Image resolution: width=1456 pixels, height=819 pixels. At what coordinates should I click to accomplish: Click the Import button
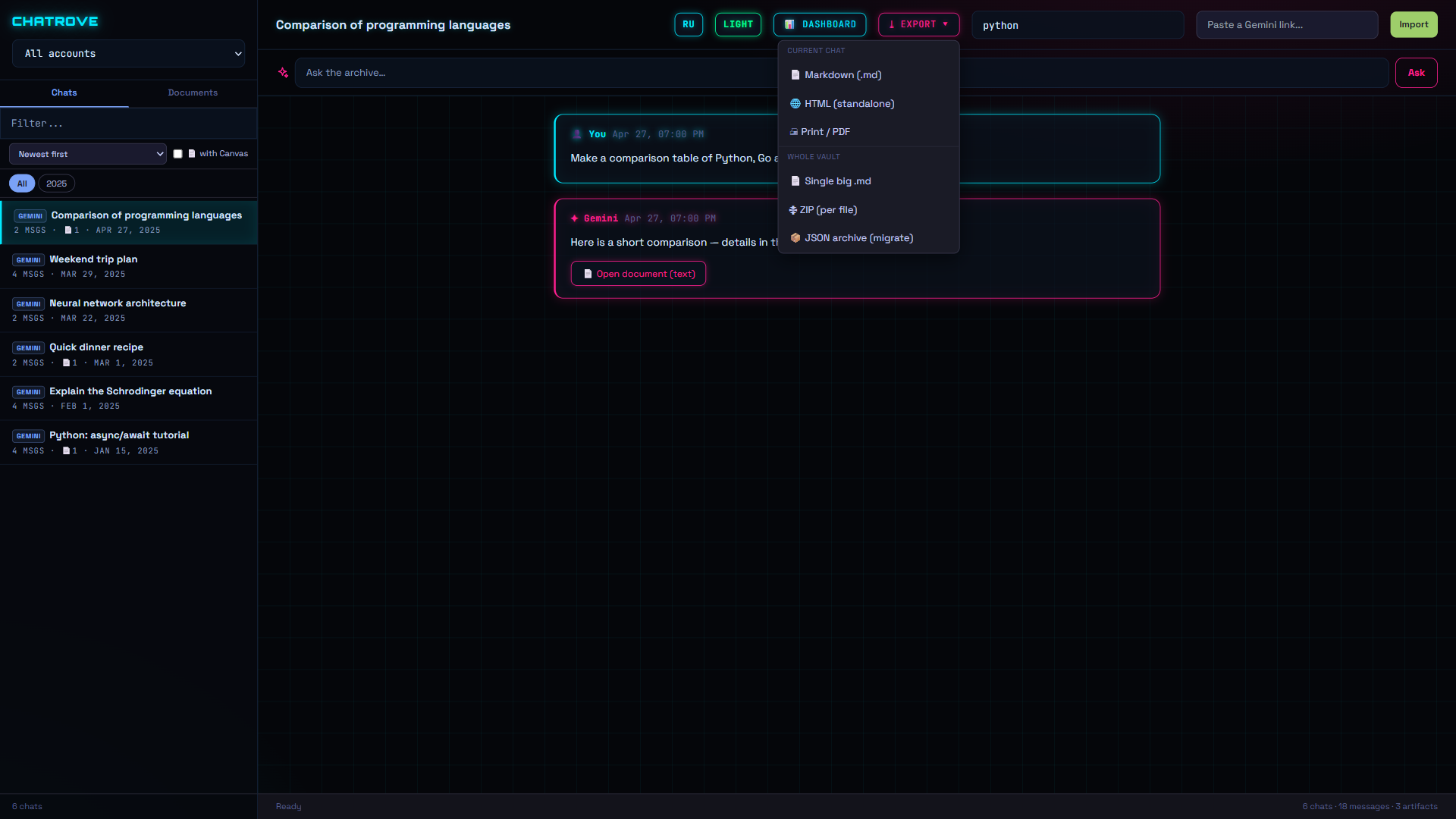point(1414,24)
